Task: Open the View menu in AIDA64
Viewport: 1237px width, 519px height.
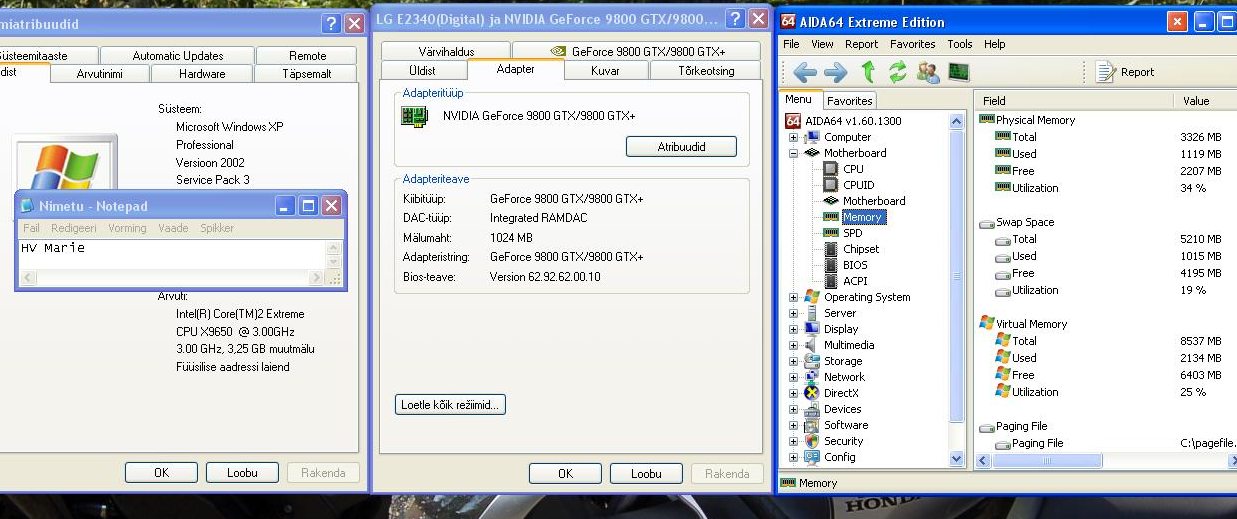Action: [822, 44]
